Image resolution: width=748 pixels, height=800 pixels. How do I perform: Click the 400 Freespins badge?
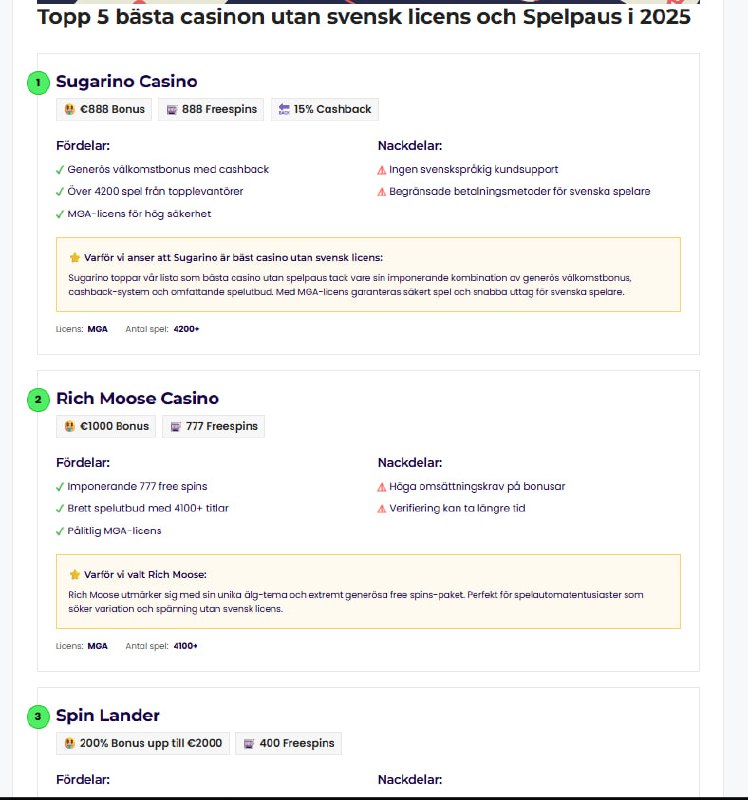click(x=288, y=744)
